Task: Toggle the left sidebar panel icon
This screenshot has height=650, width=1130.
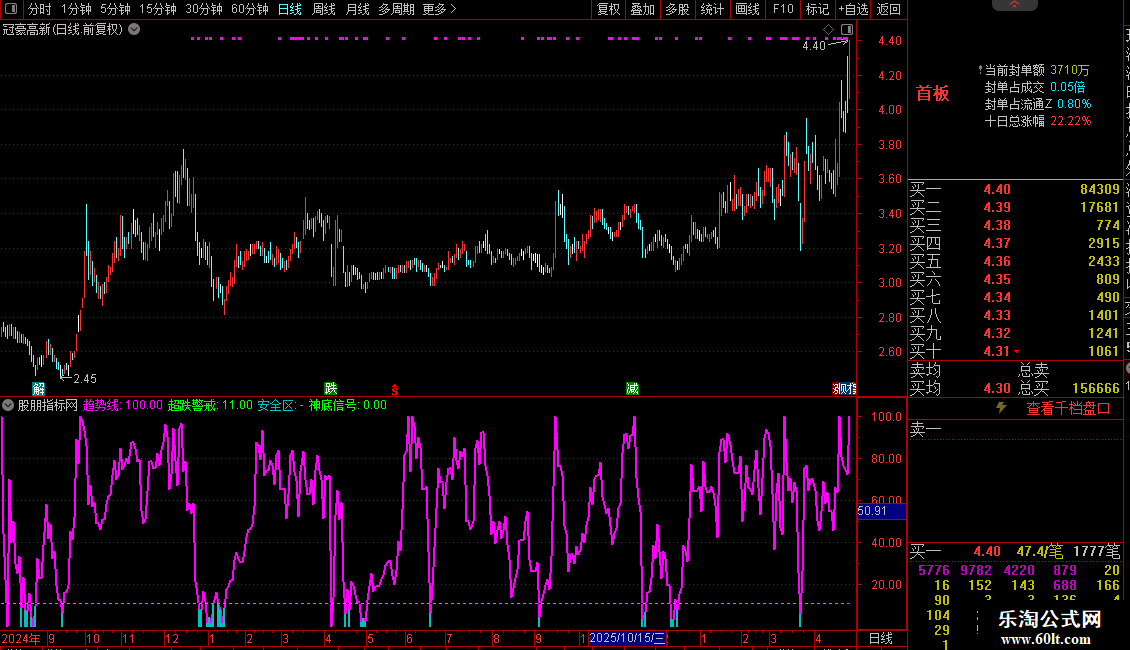Action: (11, 9)
